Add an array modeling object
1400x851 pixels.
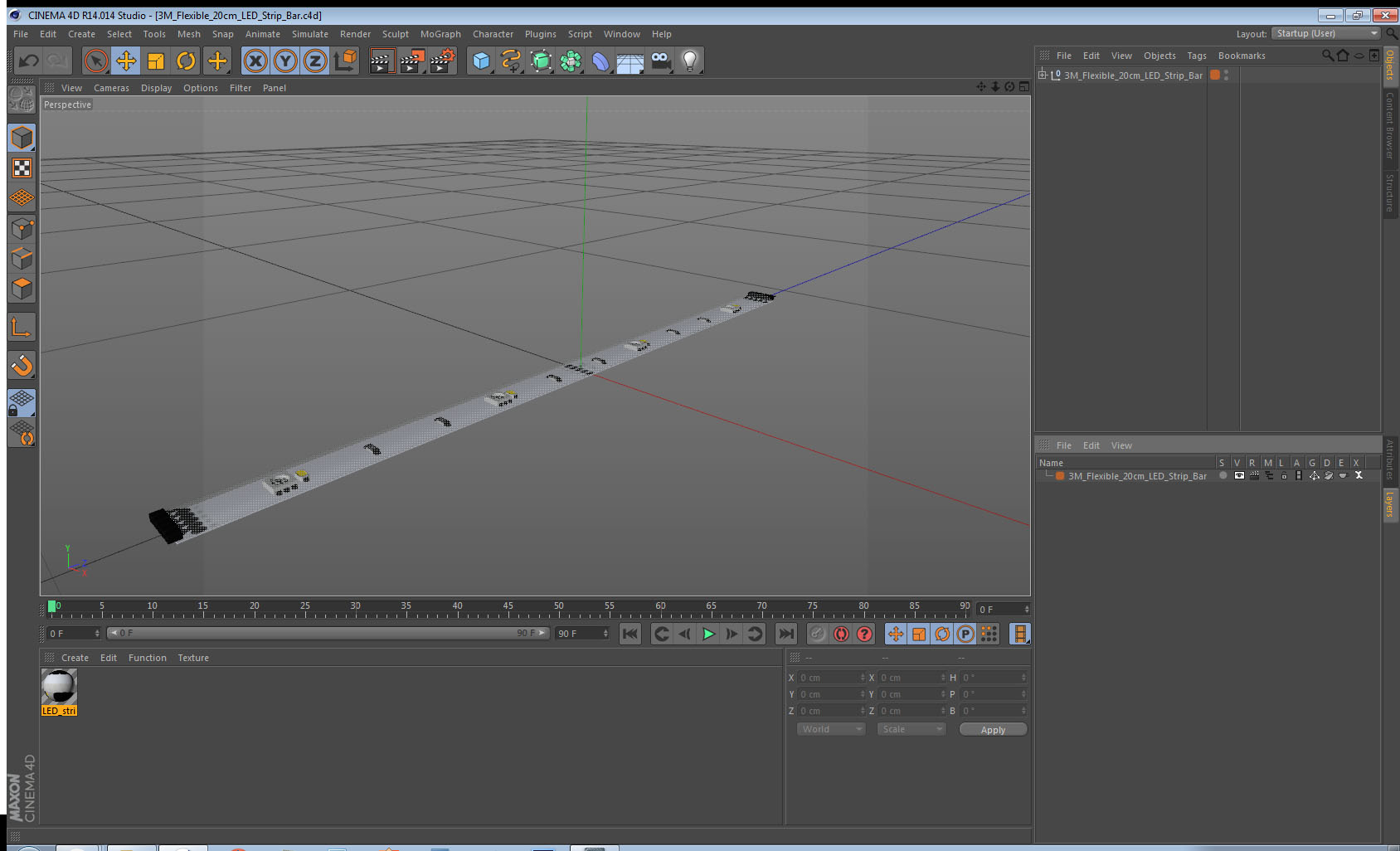click(x=571, y=61)
